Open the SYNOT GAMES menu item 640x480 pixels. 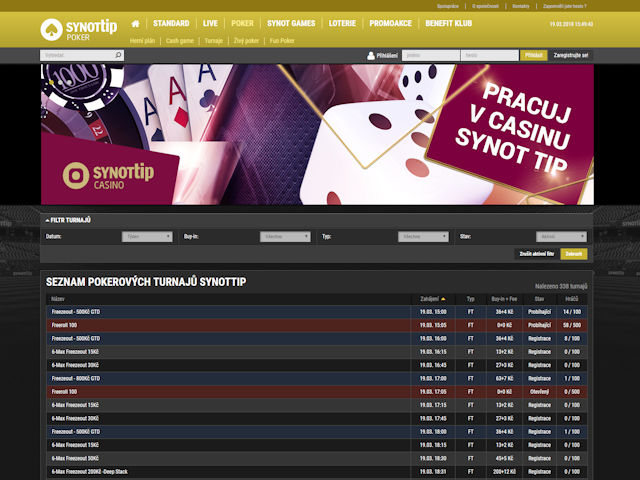click(x=291, y=24)
